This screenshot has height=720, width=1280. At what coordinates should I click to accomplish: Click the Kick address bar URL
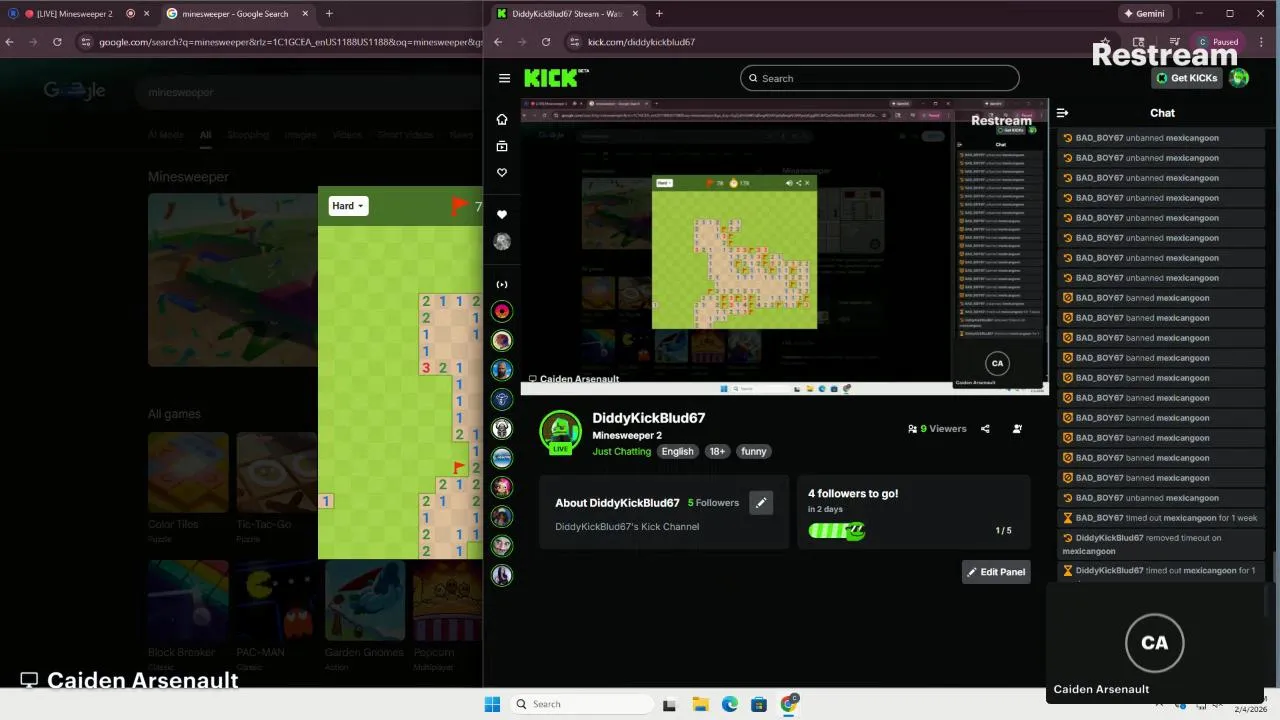coord(641,42)
